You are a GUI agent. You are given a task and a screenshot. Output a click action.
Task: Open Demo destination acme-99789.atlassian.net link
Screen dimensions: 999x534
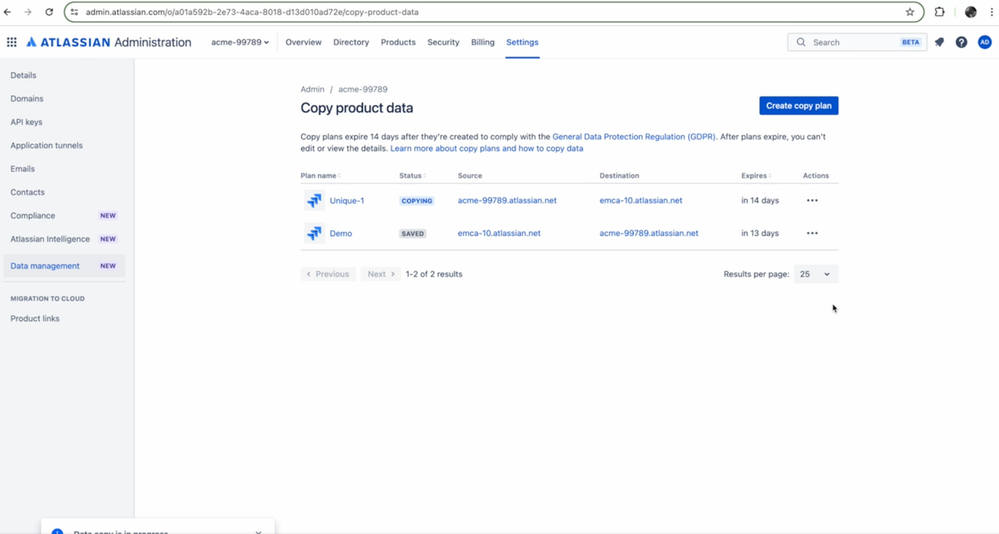649,233
